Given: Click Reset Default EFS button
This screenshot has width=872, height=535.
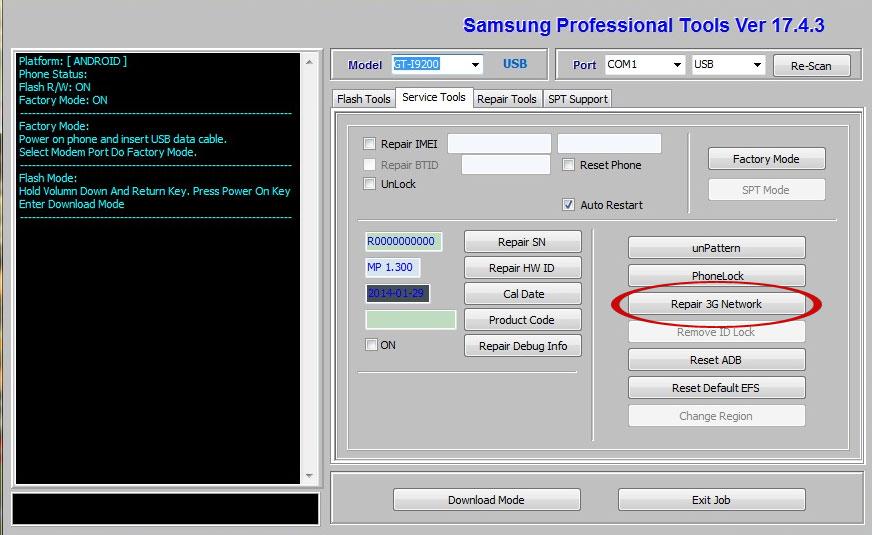Looking at the screenshot, I should point(716,388).
